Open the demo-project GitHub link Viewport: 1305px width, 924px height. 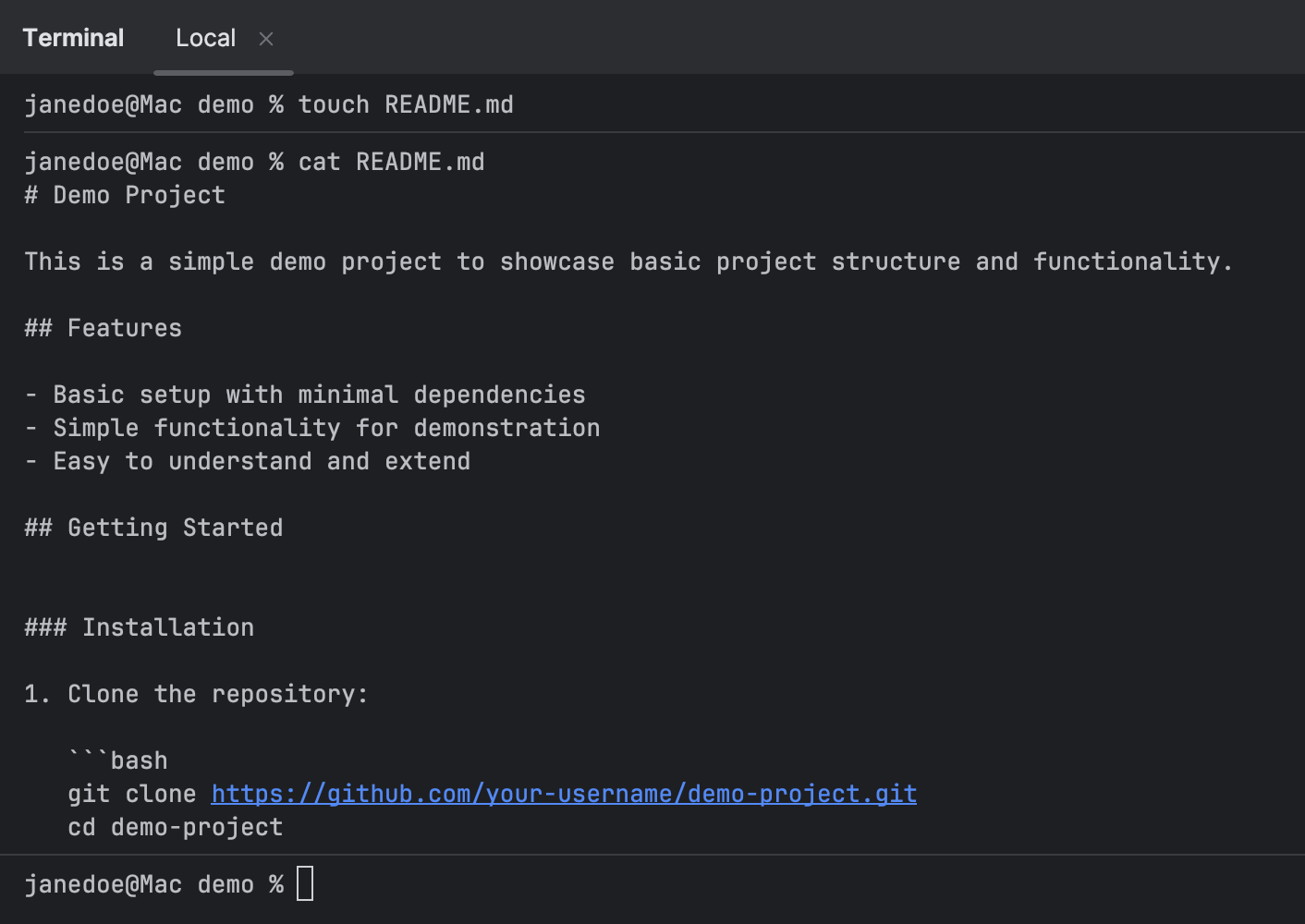pyautogui.click(x=564, y=793)
